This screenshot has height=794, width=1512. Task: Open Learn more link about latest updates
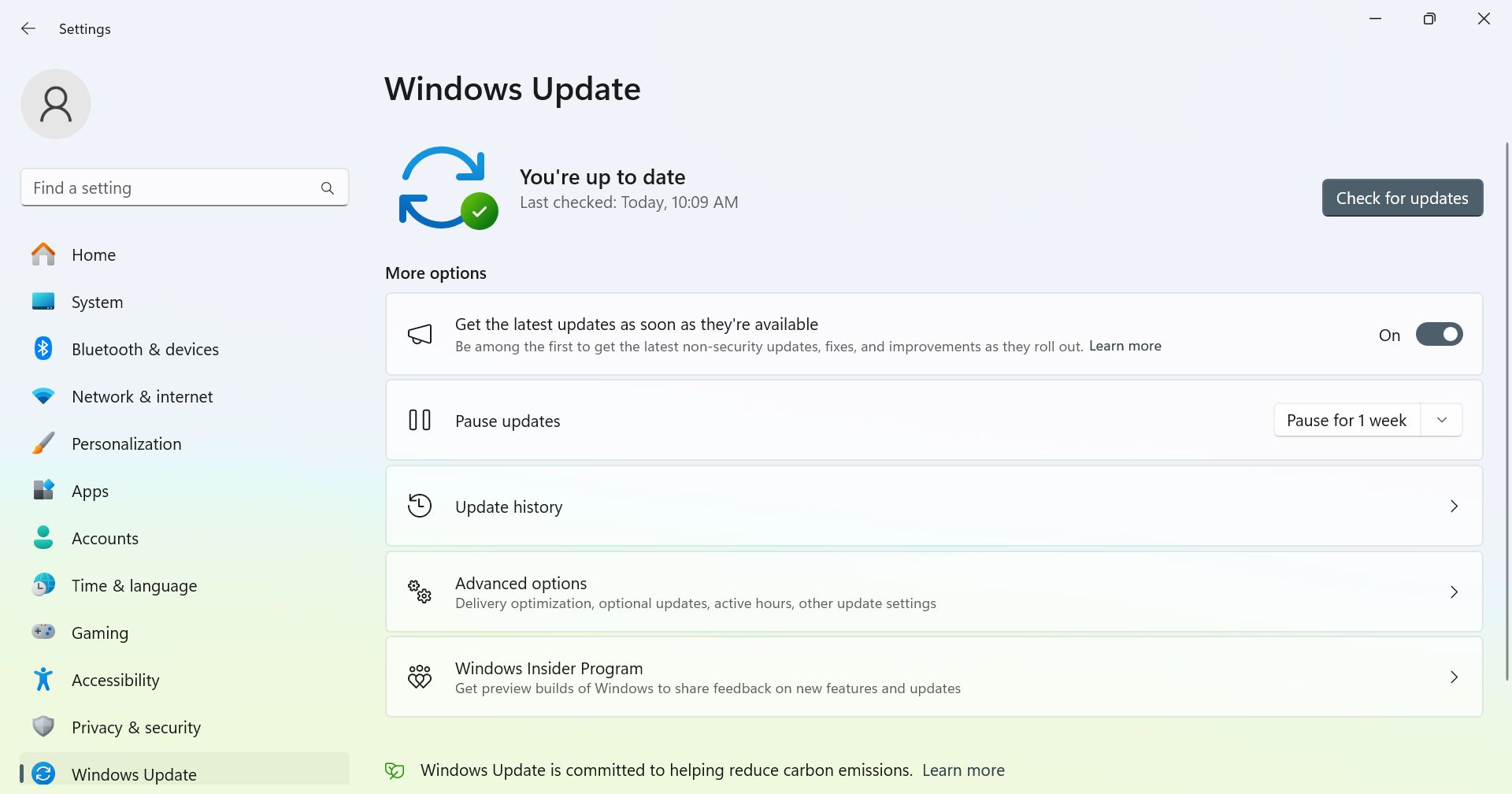(1125, 346)
